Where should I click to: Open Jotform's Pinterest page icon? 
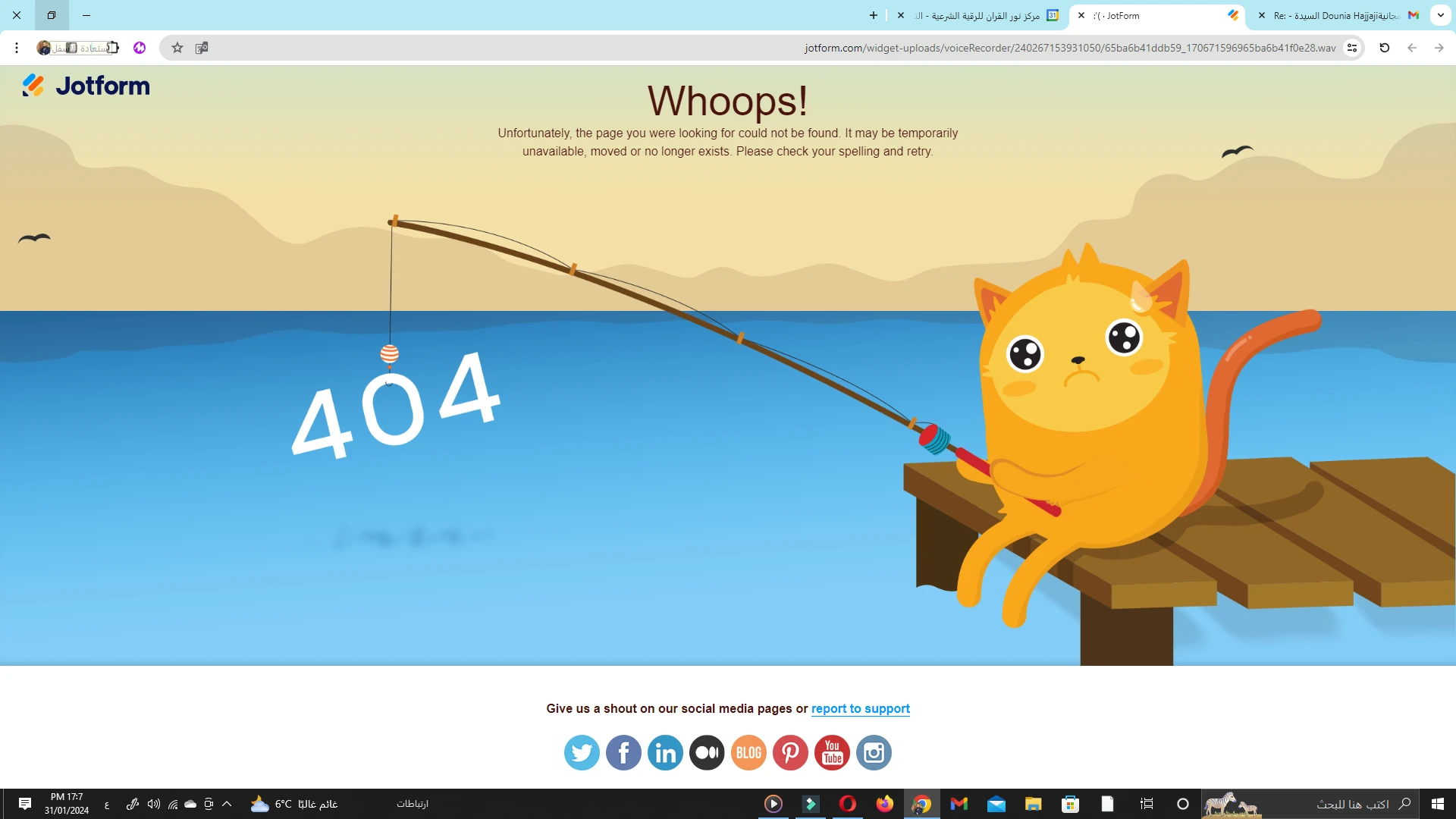(790, 753)
